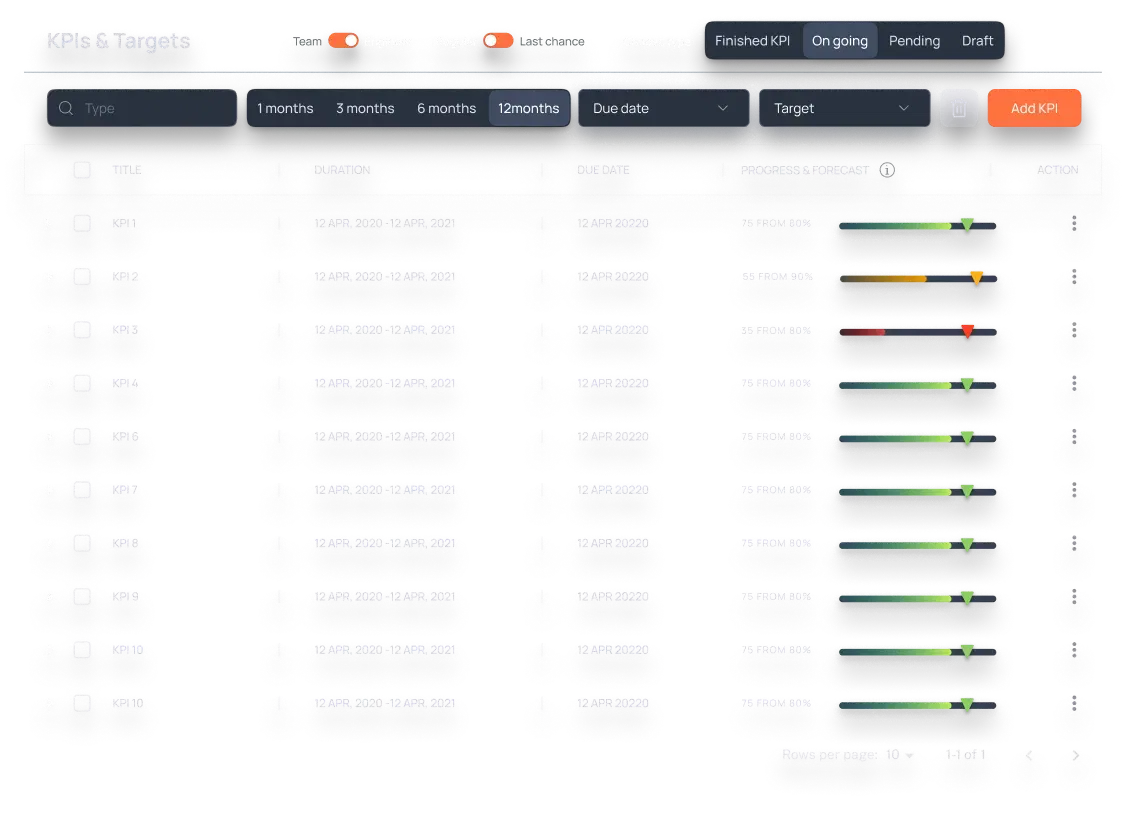The width and height of the screenshot is (1126, 819).
Task: Click the ACTION column header
Action: [x=1058, y=170]
